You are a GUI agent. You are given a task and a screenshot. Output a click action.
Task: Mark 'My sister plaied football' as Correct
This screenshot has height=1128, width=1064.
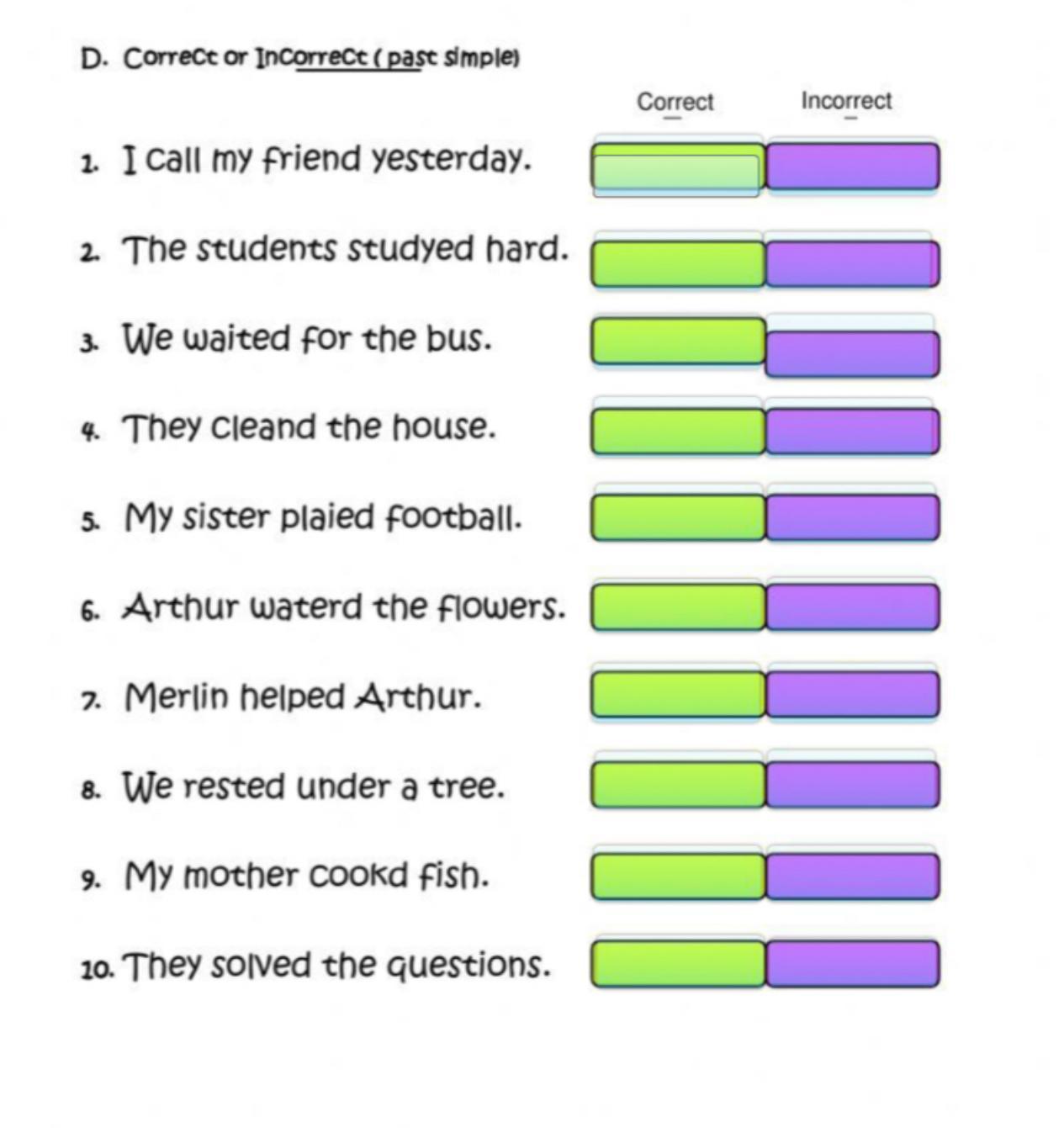[678, 517]
